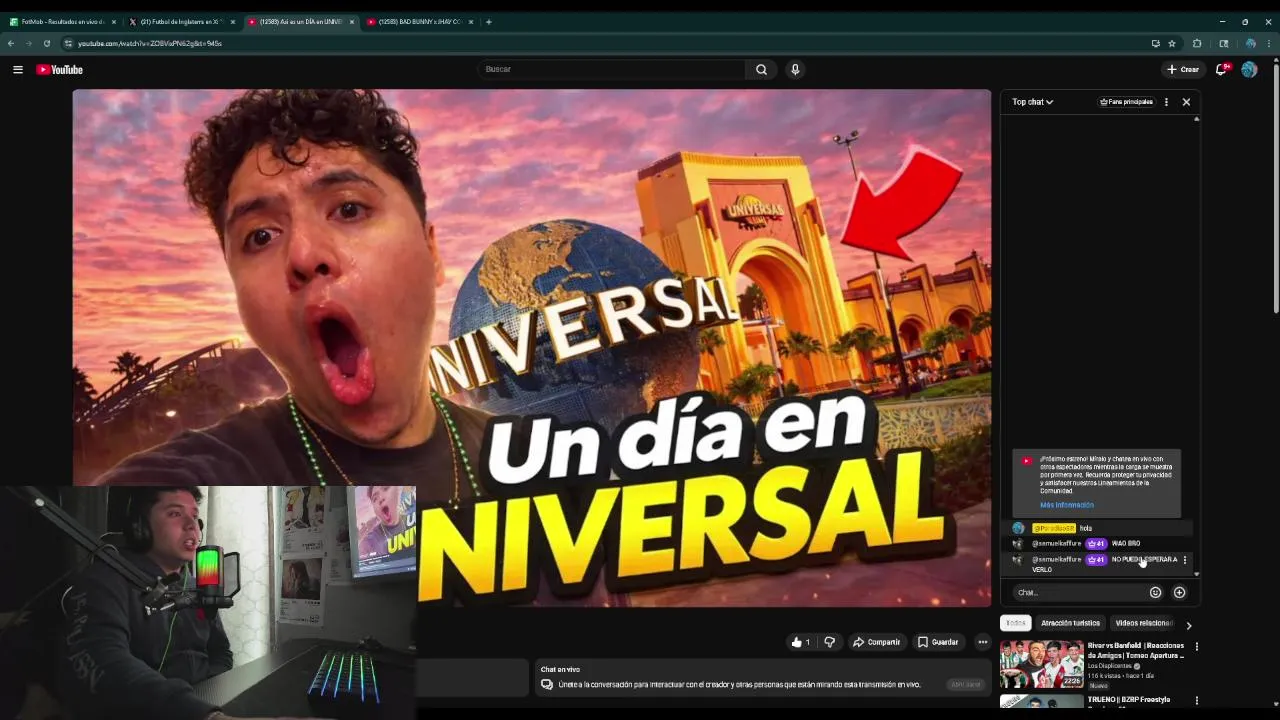The image size is (1280, 720).
Task: Open browser profile avatar
Action: pos(1250,43)
